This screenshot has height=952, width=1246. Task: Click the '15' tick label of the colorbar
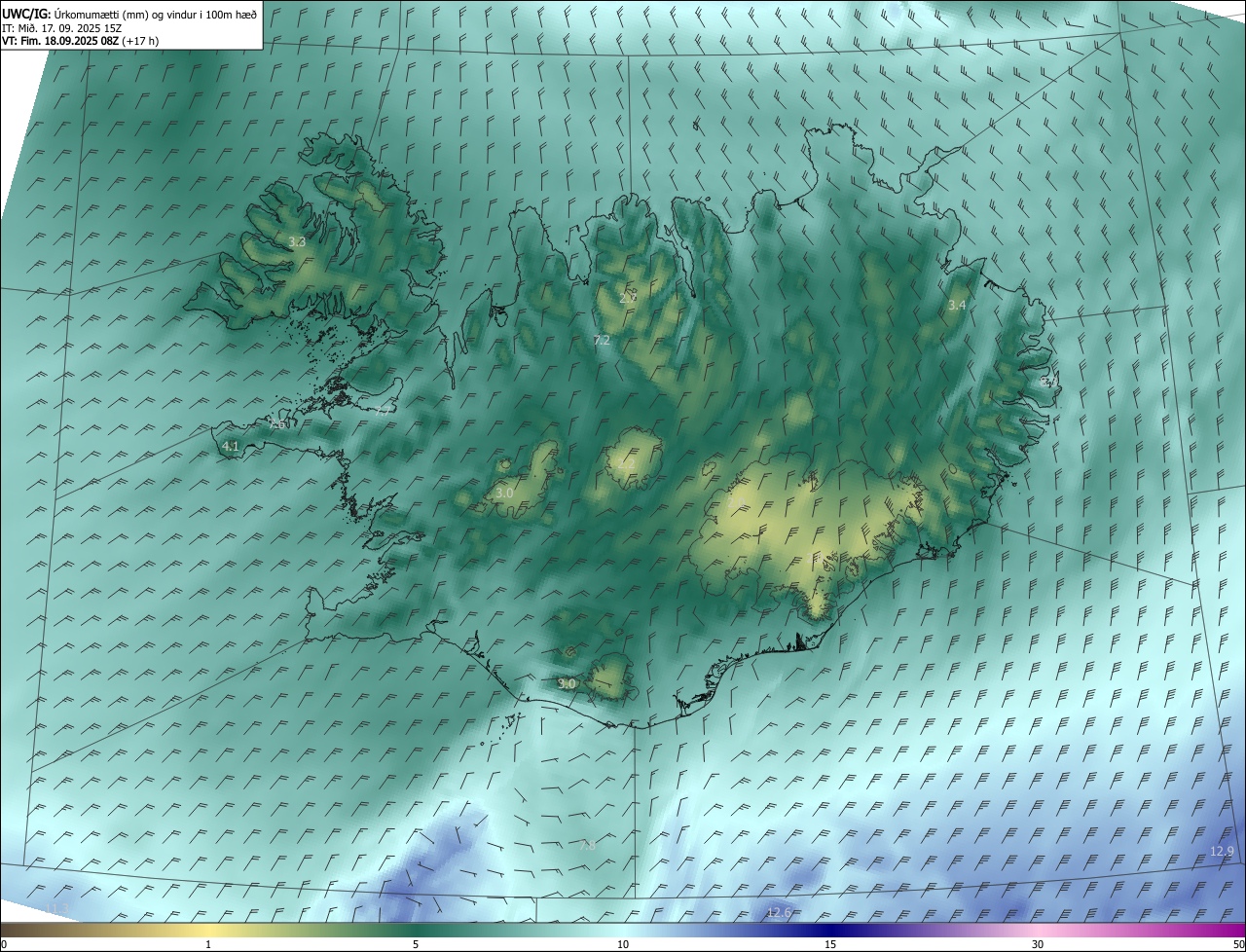click(x=830, y=944)
